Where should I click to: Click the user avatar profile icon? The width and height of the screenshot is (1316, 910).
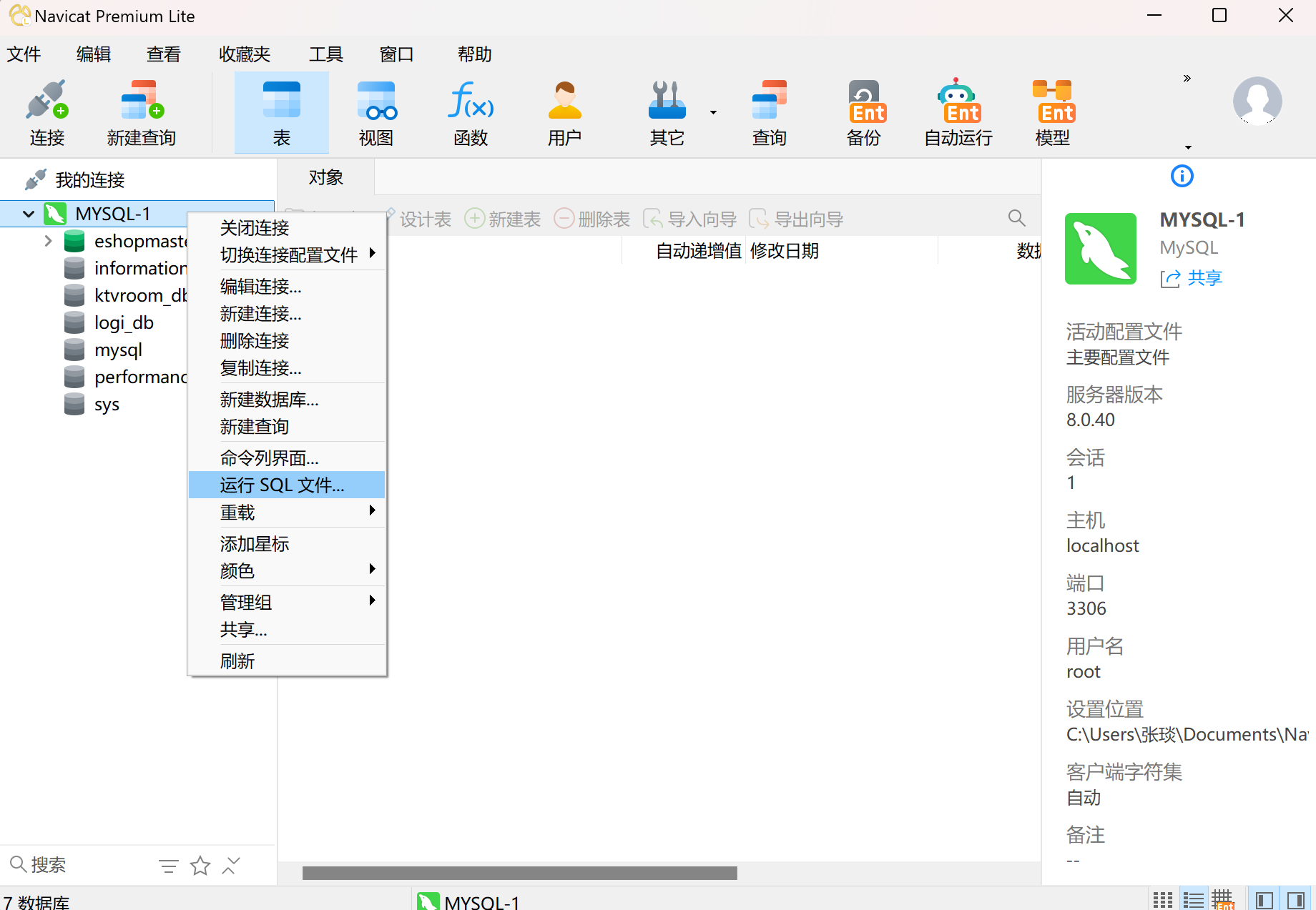pyautogui.click(x=1257, y=101)
